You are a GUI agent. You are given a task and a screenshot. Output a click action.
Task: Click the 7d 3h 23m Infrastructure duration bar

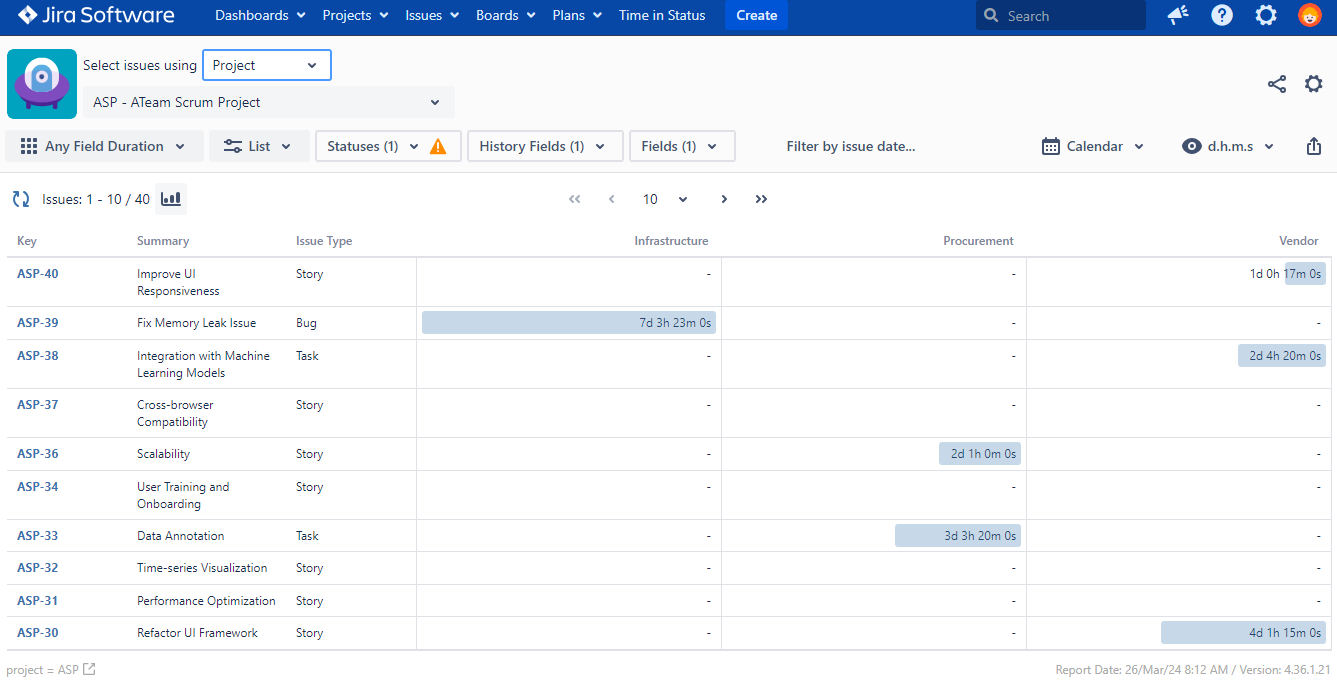(x=569, y=323)
